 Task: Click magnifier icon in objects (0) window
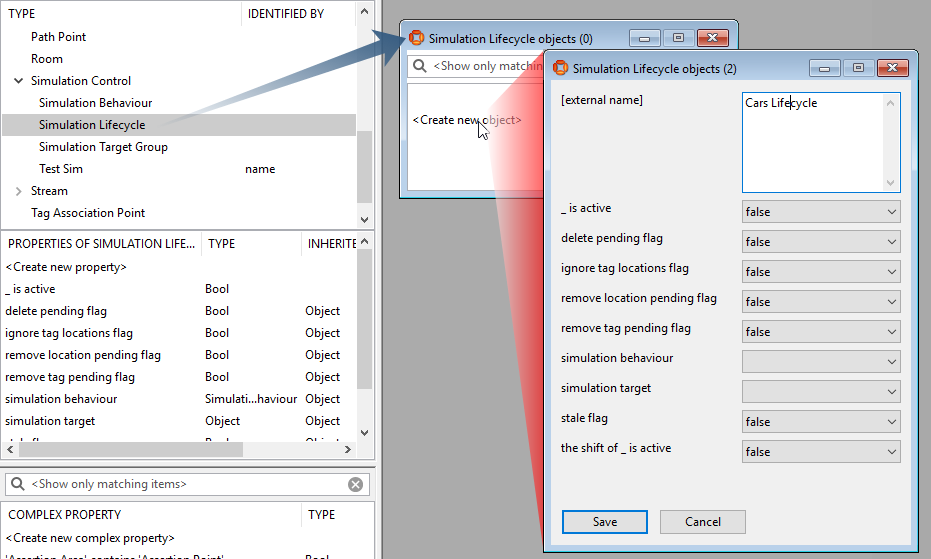[420, 66]
